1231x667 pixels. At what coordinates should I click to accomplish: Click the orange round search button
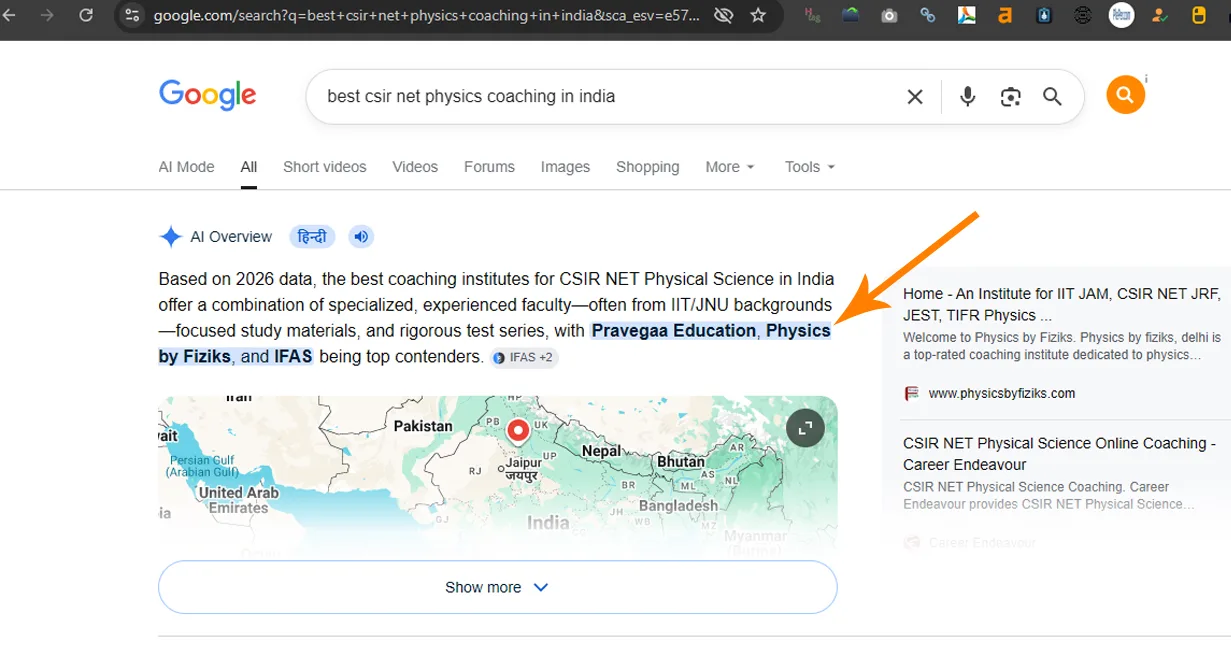[x=1125, y=95]
